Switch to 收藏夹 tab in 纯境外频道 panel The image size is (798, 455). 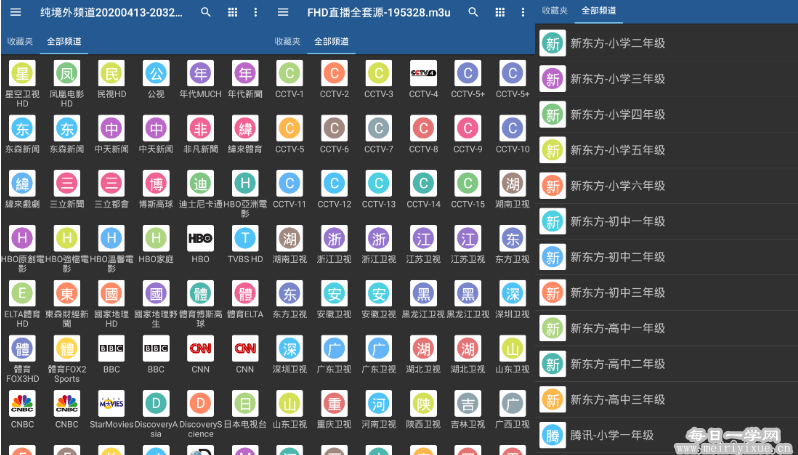[x=20, y=41]
